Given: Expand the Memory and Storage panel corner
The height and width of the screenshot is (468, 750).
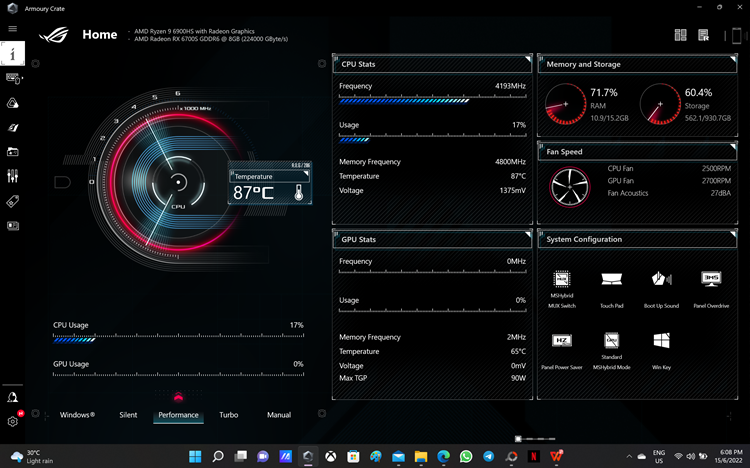Looking at the screenshot, I should (733, 59).
